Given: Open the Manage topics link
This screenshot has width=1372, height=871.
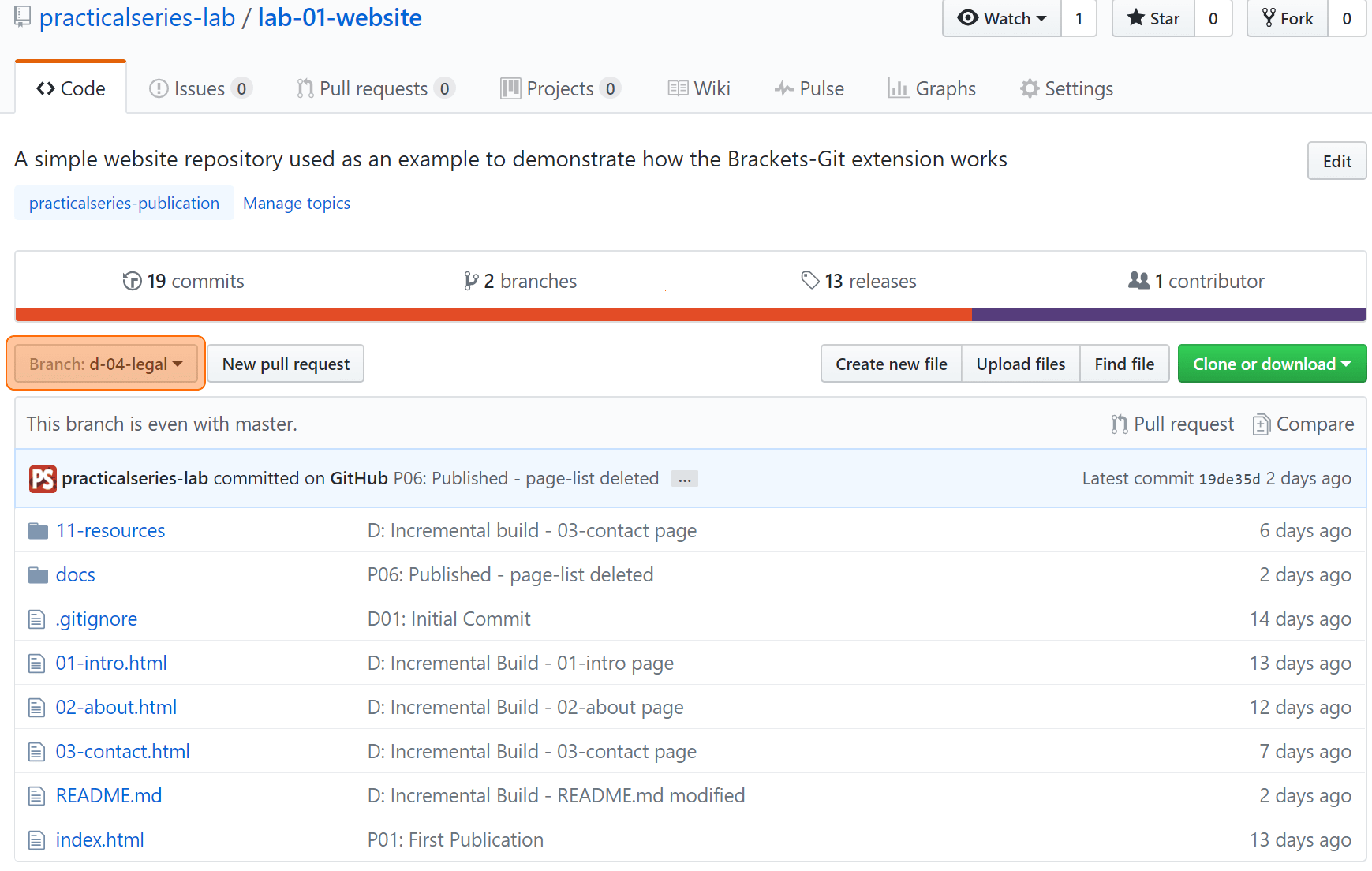Looking at the screenshot, I should coord(297,204).
